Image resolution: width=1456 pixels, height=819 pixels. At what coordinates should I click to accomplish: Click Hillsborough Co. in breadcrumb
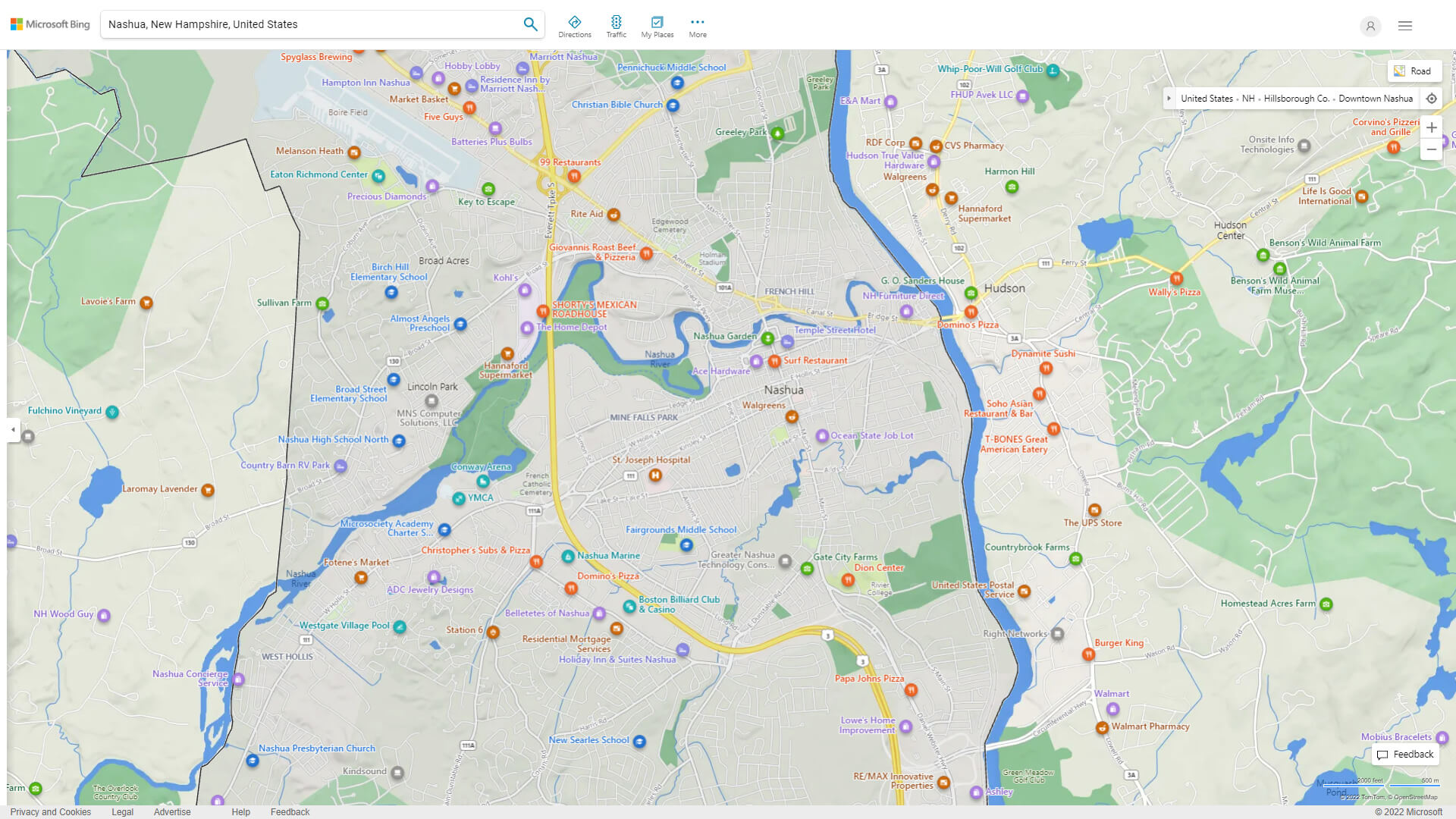pos(1296,99)
